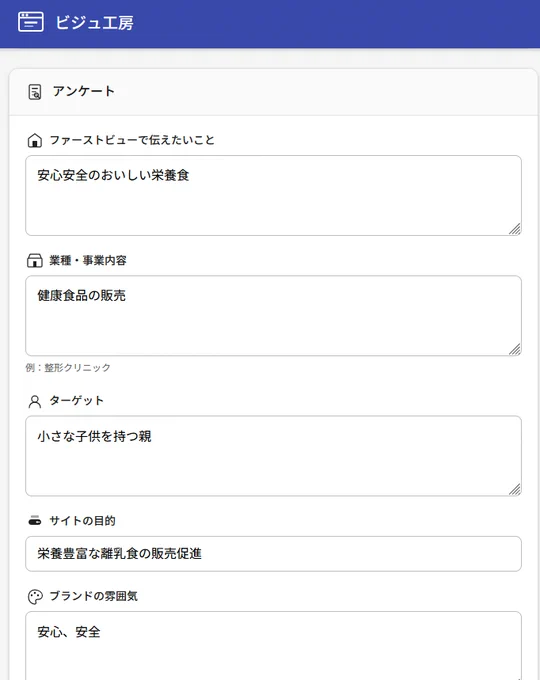Focus the 業種・事業内容 text area
The image size is (540, 680).
(273, 316)
